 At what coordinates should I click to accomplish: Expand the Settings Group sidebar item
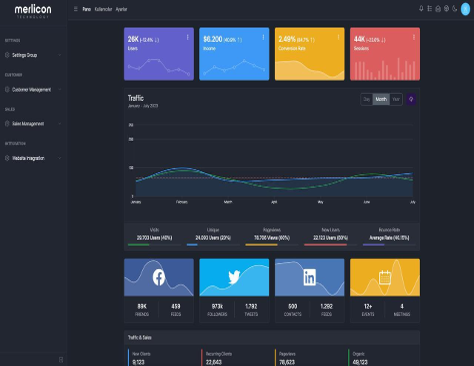pos(33,55)
